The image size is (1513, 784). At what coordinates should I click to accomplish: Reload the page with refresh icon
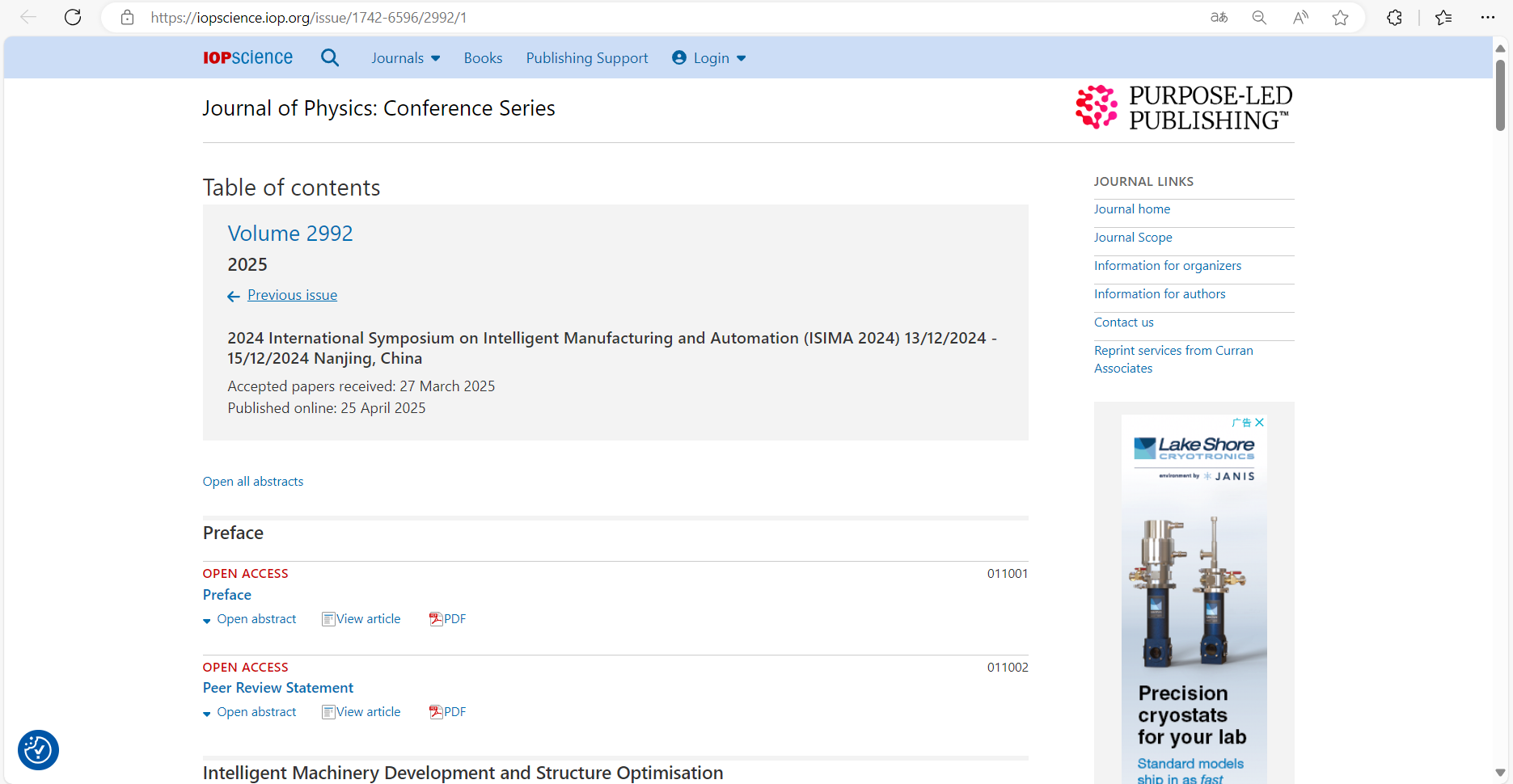click(x=73, y=17)
